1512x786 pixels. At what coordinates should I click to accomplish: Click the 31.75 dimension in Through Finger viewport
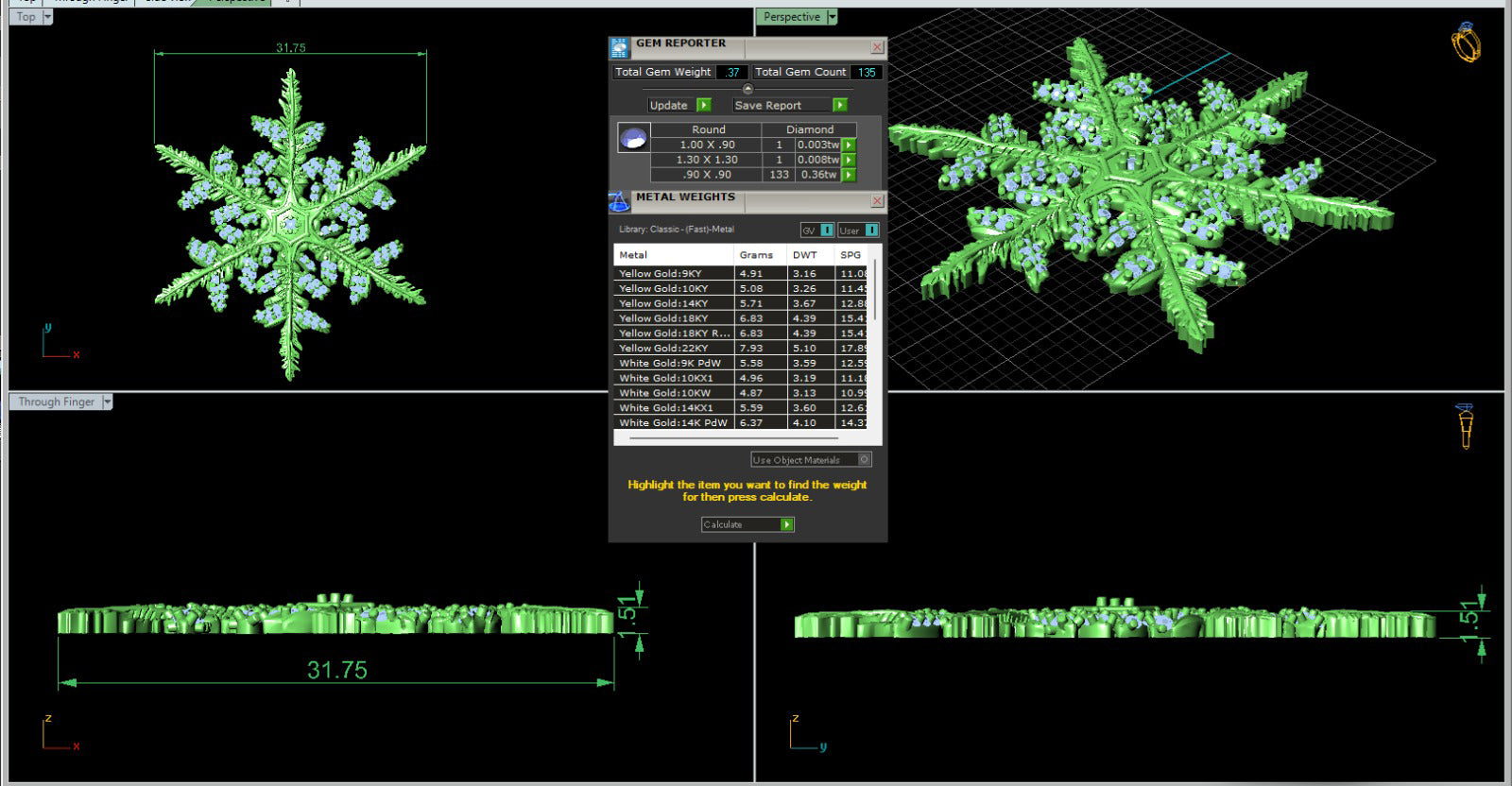click(336, 670)
